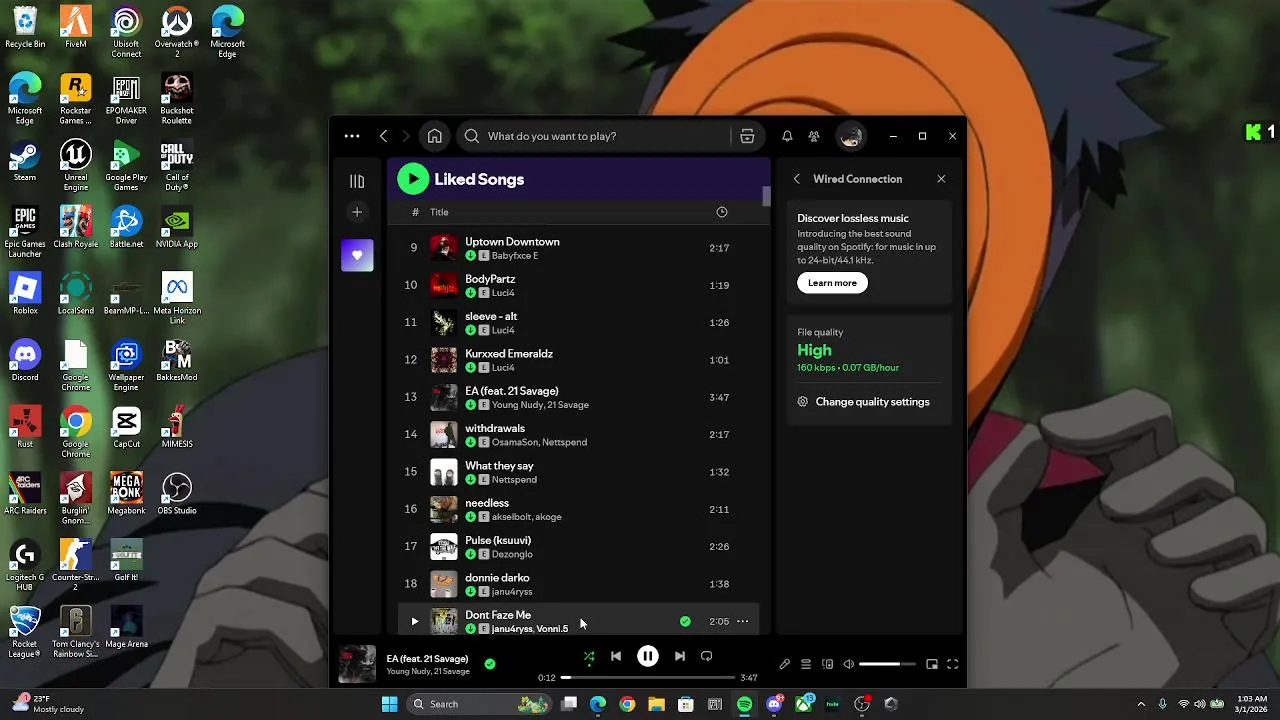
Task: Open Change quality settings
Action: coord(864,402)
